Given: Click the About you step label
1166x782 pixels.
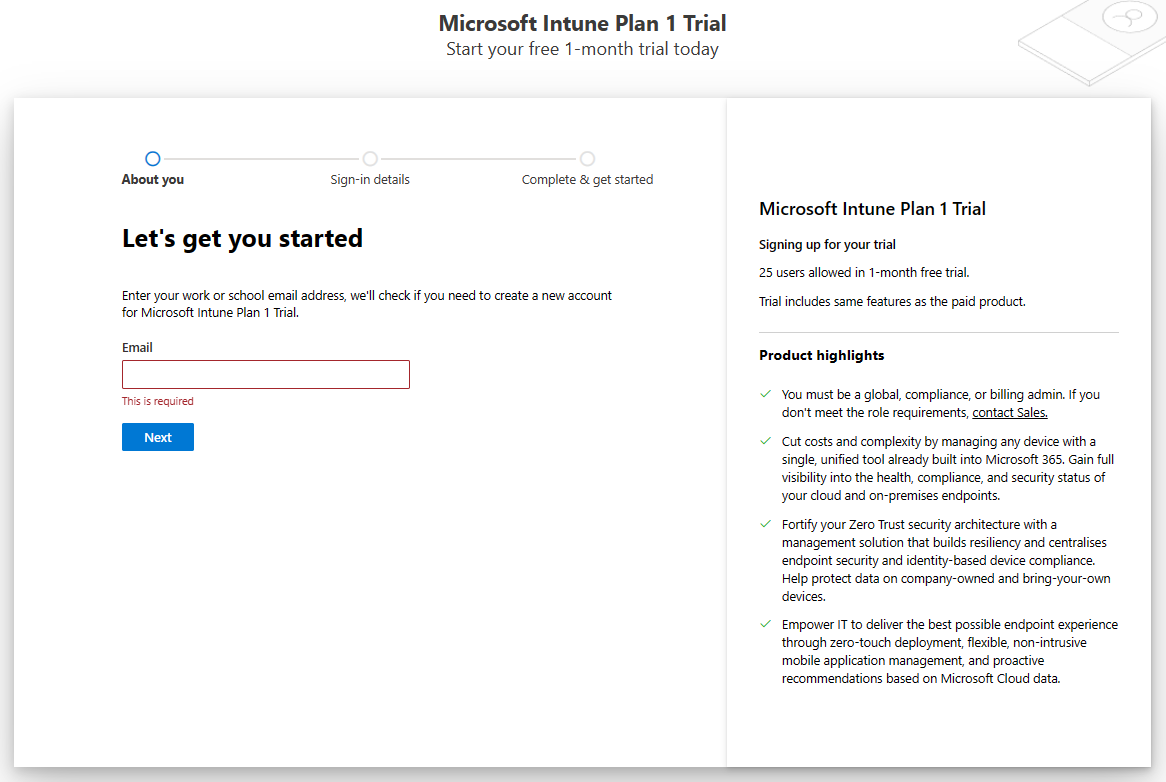Looking at the screenshot, I should (x=152, y=179).
